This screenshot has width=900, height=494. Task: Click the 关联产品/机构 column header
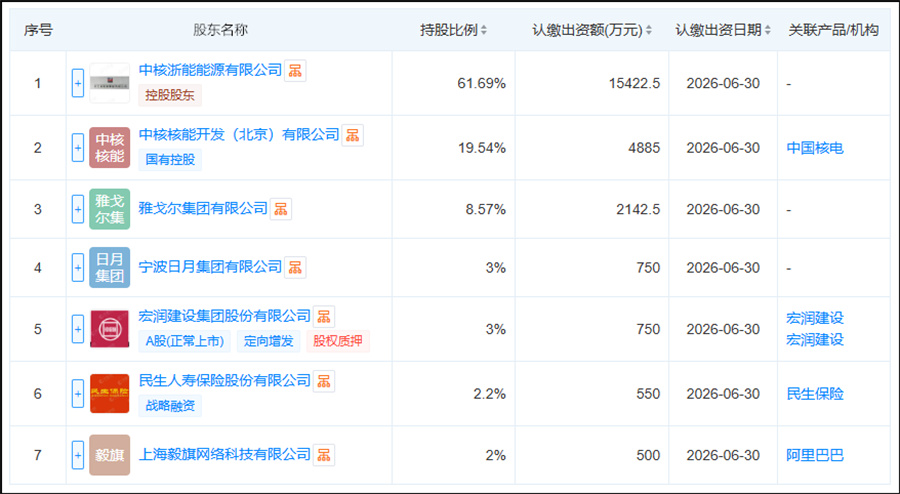[x=833, y=30]
